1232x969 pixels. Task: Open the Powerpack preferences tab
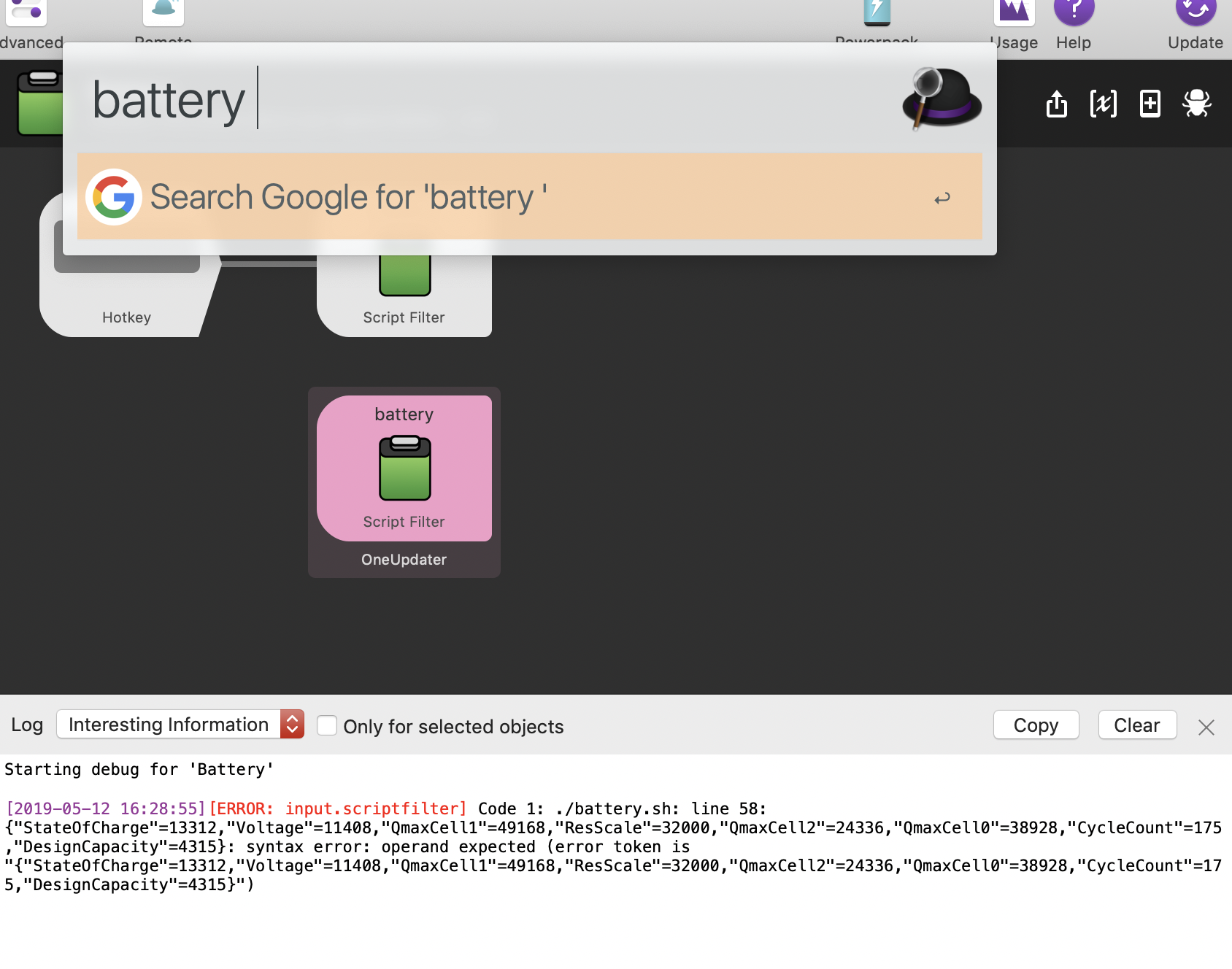[x=877, y=22]
